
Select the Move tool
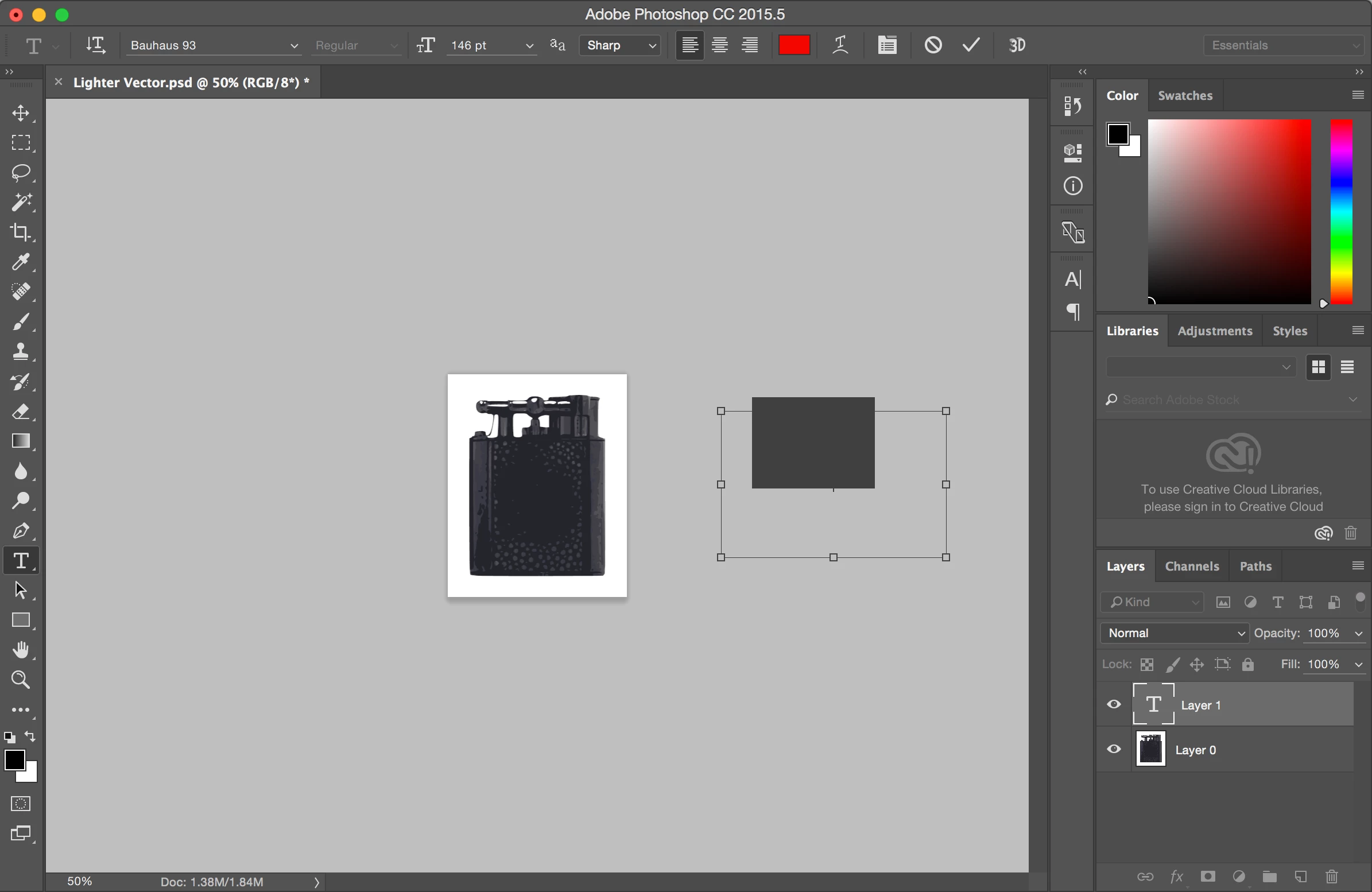click(x=21, y=113)
